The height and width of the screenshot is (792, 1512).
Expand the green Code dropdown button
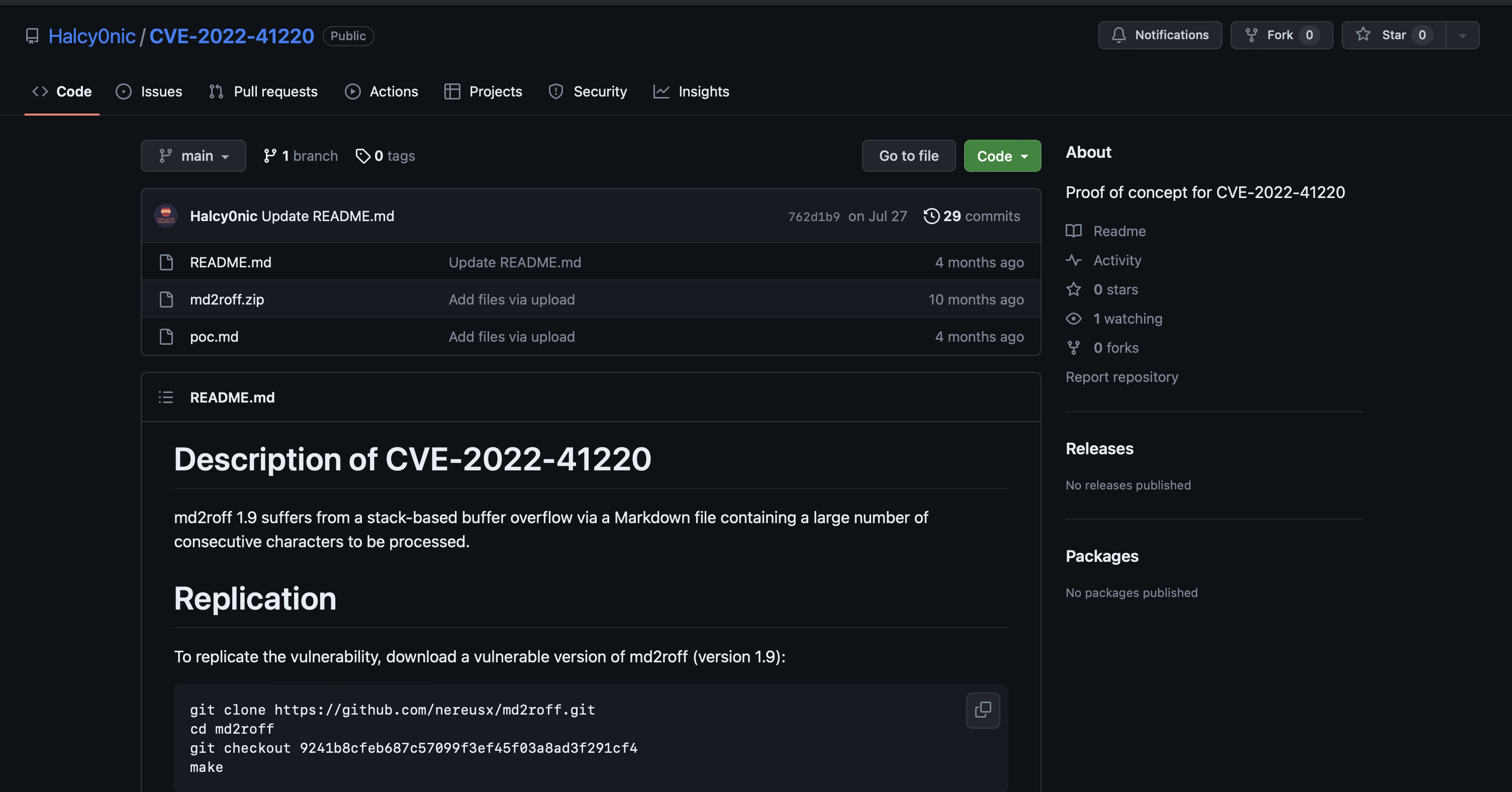1002,156
